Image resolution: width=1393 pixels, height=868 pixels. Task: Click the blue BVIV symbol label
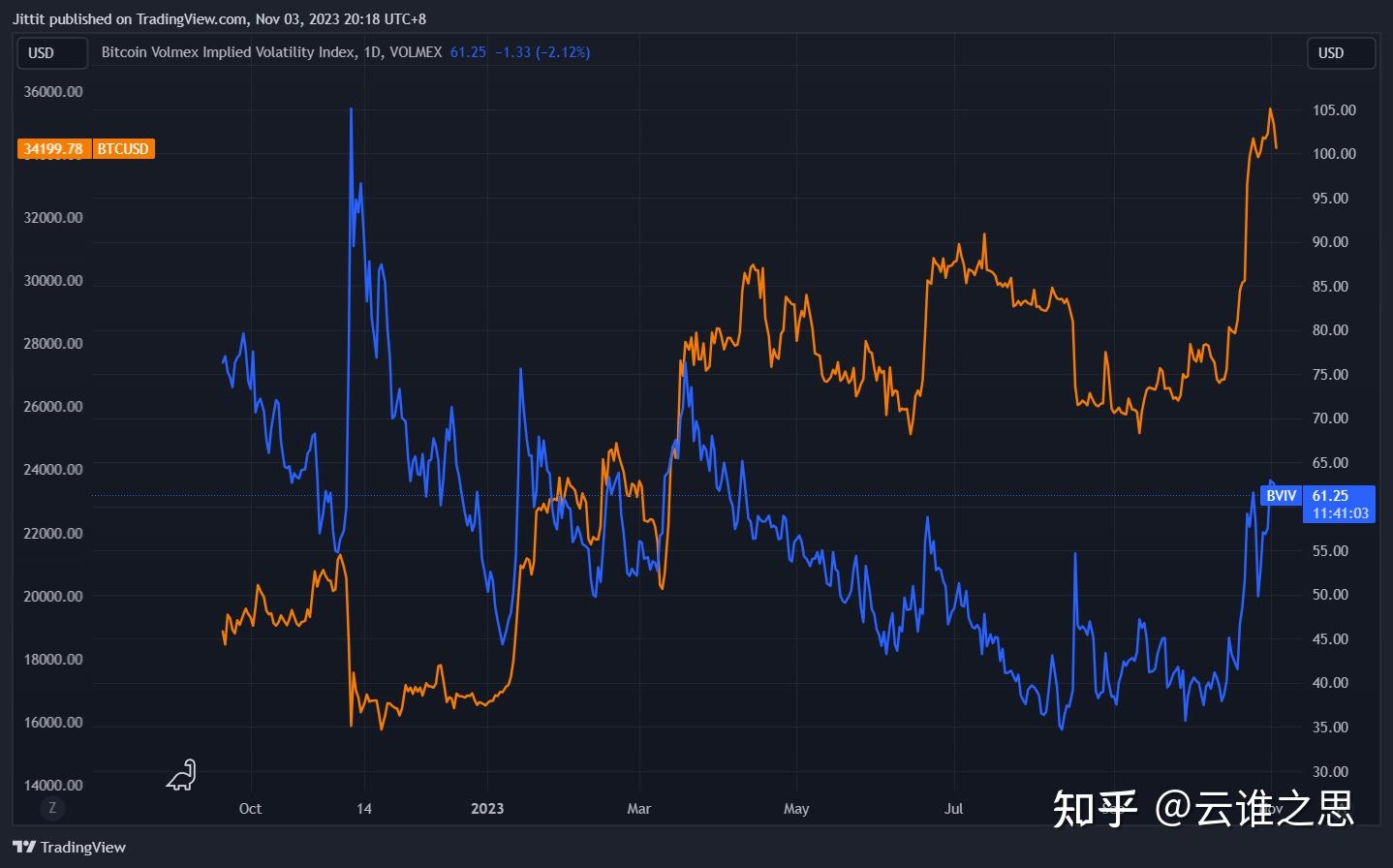point(1281,496)
